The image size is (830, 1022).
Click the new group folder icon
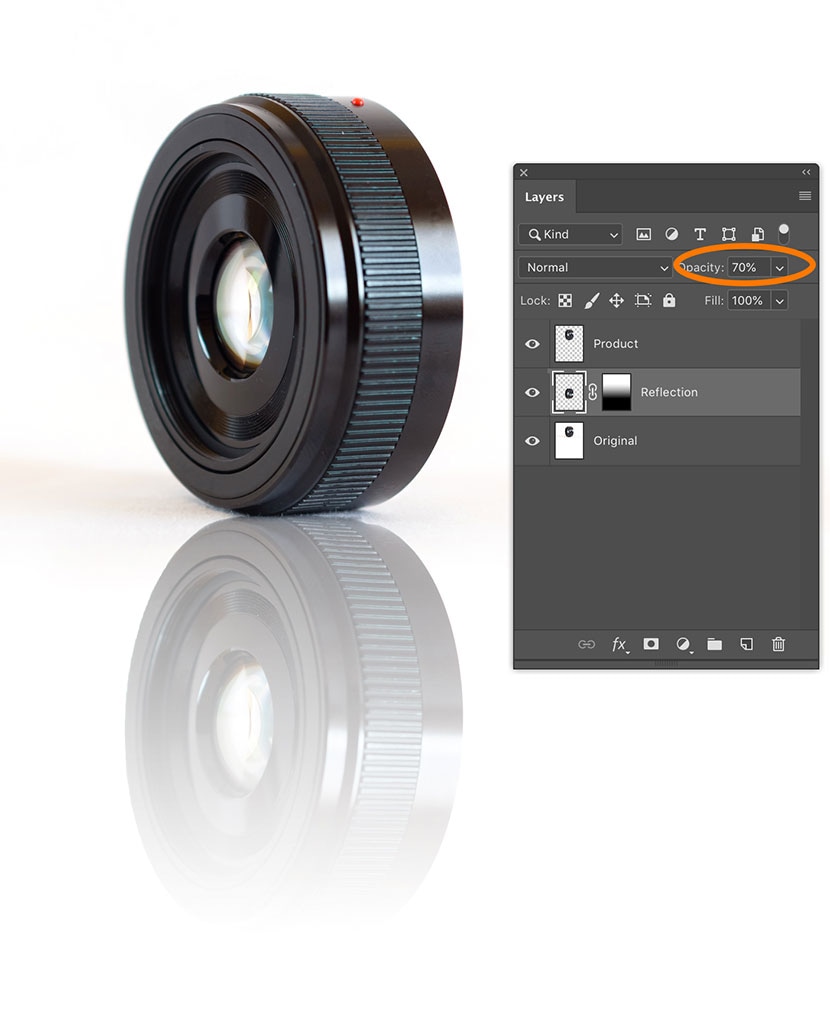[x=714, y=645]
